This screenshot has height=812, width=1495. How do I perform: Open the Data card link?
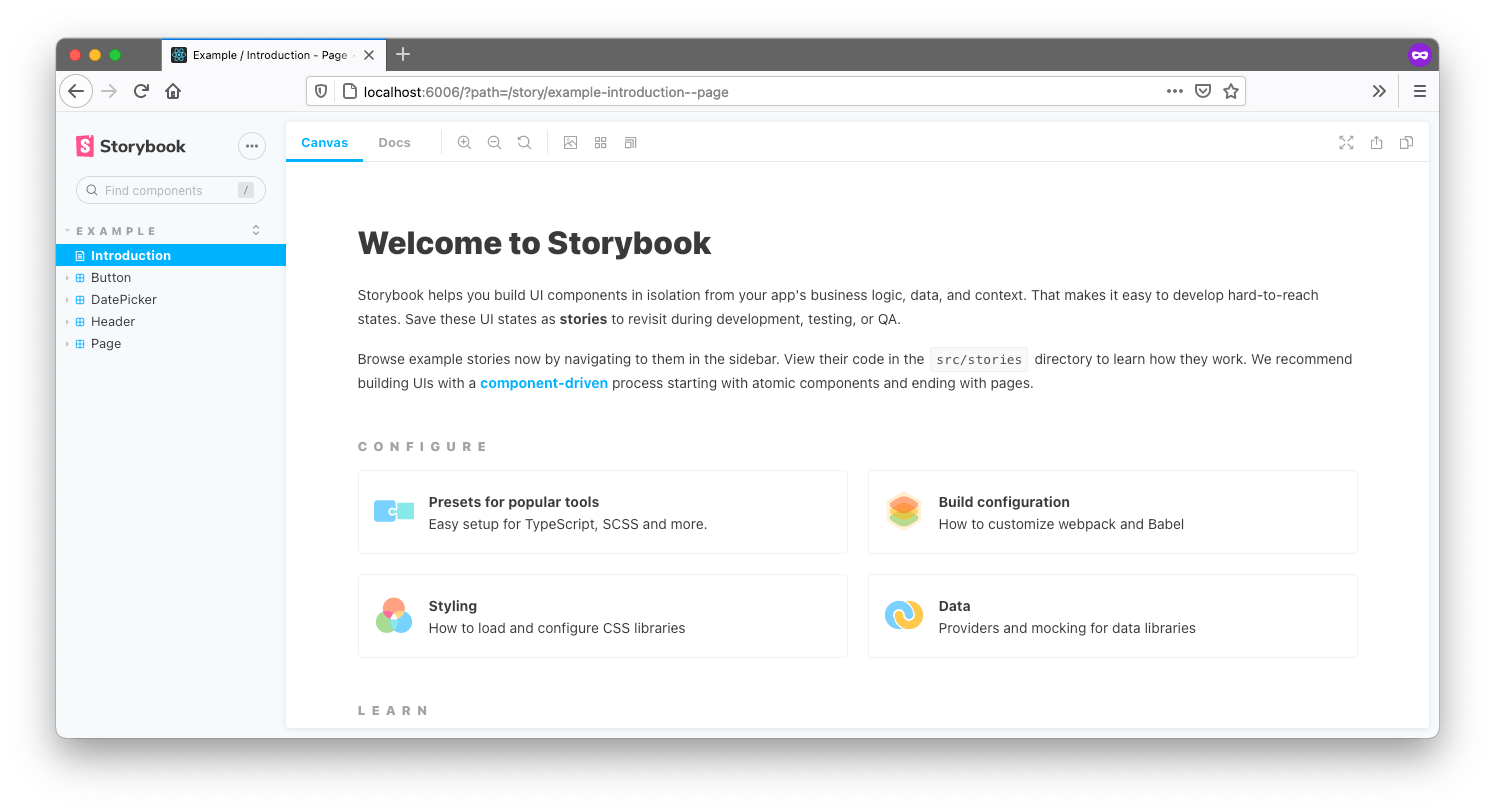[x=1112, y=616]
